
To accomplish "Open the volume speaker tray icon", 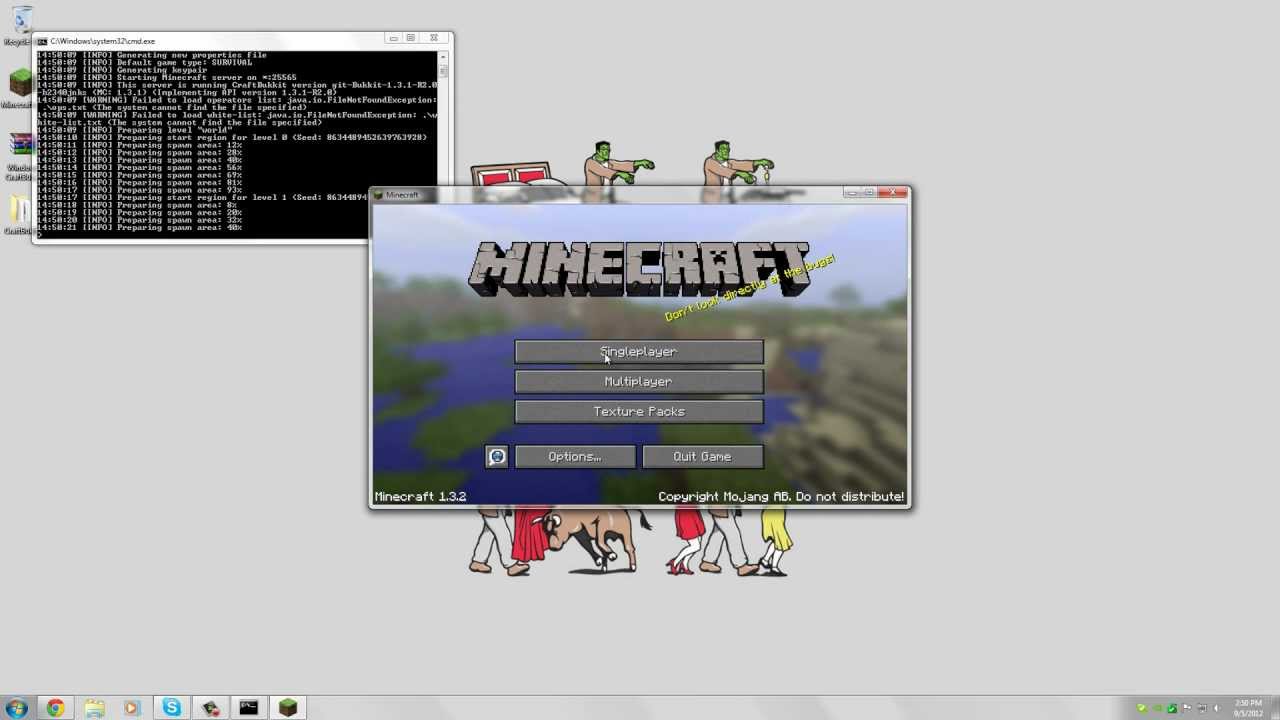I will 1216,708.
